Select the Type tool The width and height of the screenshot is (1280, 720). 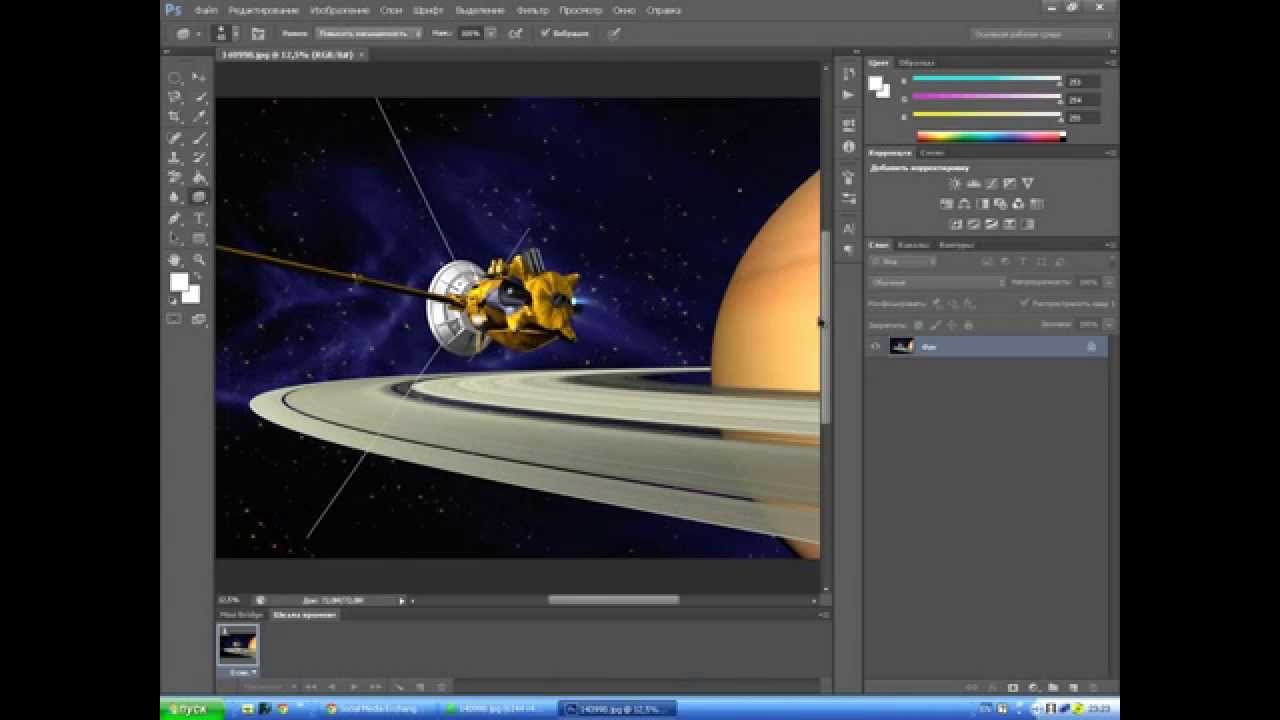click(200, 218)
